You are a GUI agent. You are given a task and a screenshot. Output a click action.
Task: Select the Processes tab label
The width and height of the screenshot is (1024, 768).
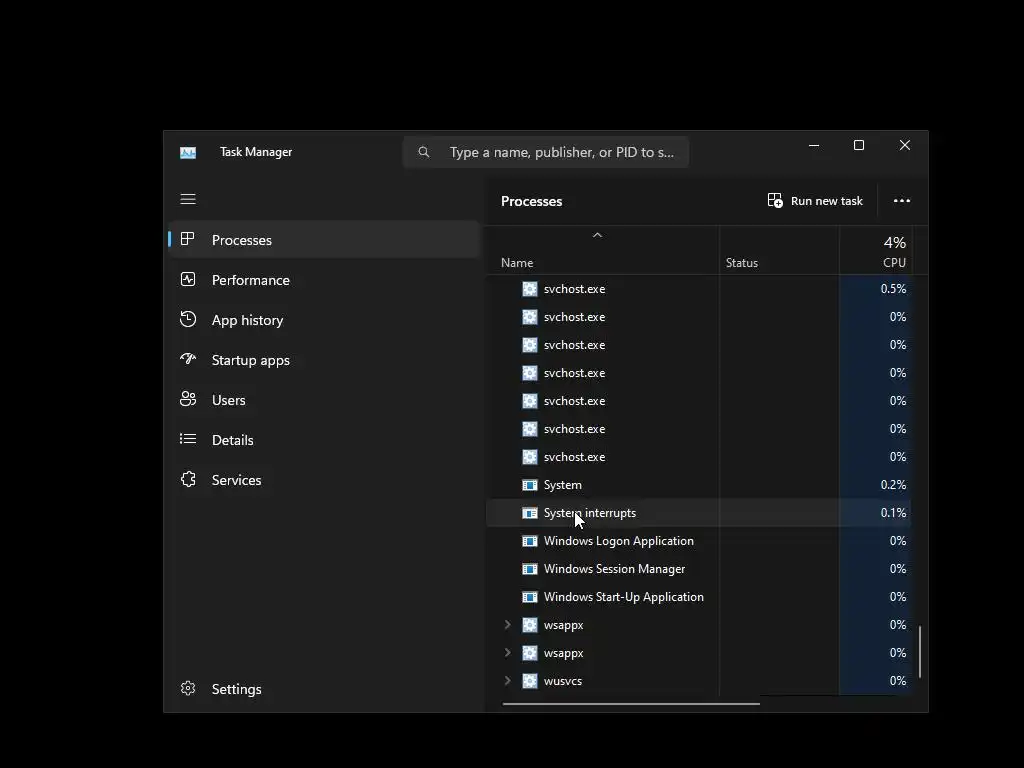pos(242,240)
